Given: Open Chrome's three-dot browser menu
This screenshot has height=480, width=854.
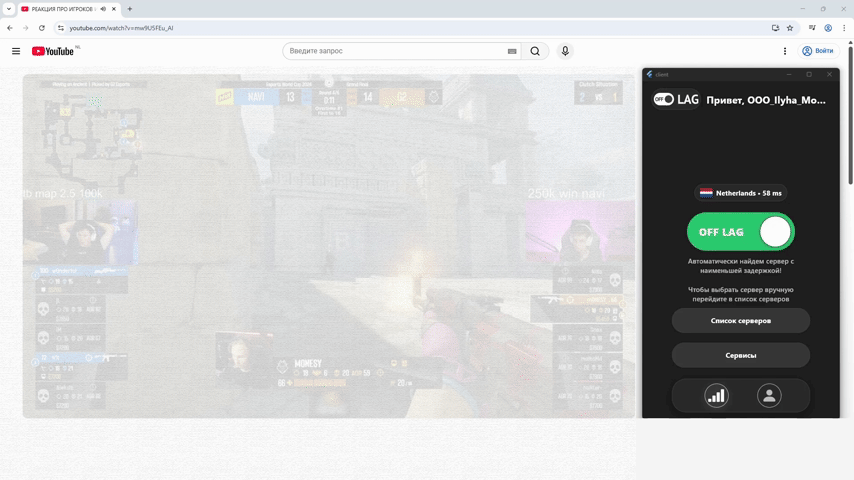Looking at the screenshot, I should (x=843, y=28).
